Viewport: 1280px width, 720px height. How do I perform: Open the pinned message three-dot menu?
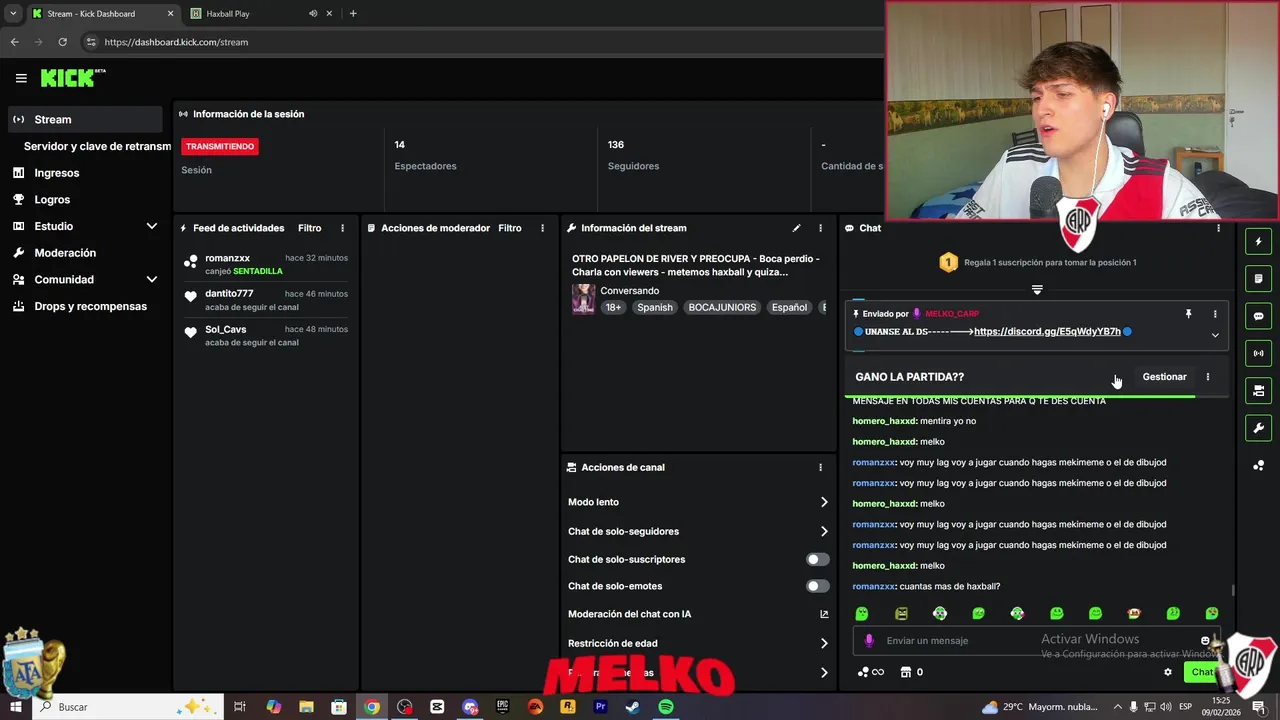[x=1215, y=314]
